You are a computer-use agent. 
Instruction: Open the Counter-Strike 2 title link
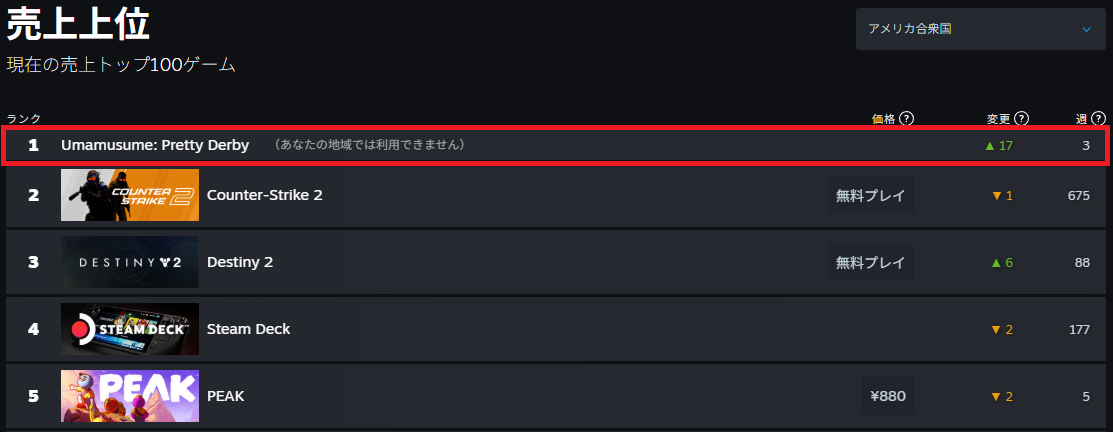tap(264, 195)
